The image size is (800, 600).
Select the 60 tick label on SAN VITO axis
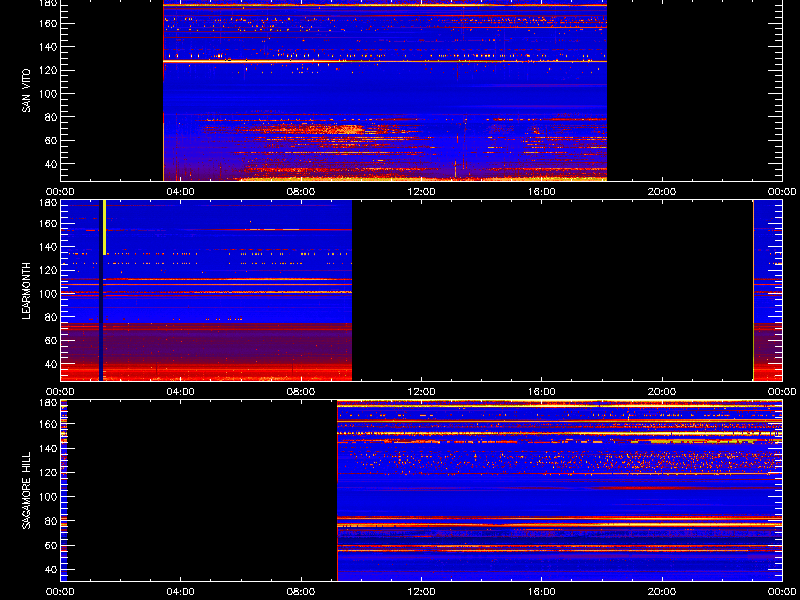[51, 140]
